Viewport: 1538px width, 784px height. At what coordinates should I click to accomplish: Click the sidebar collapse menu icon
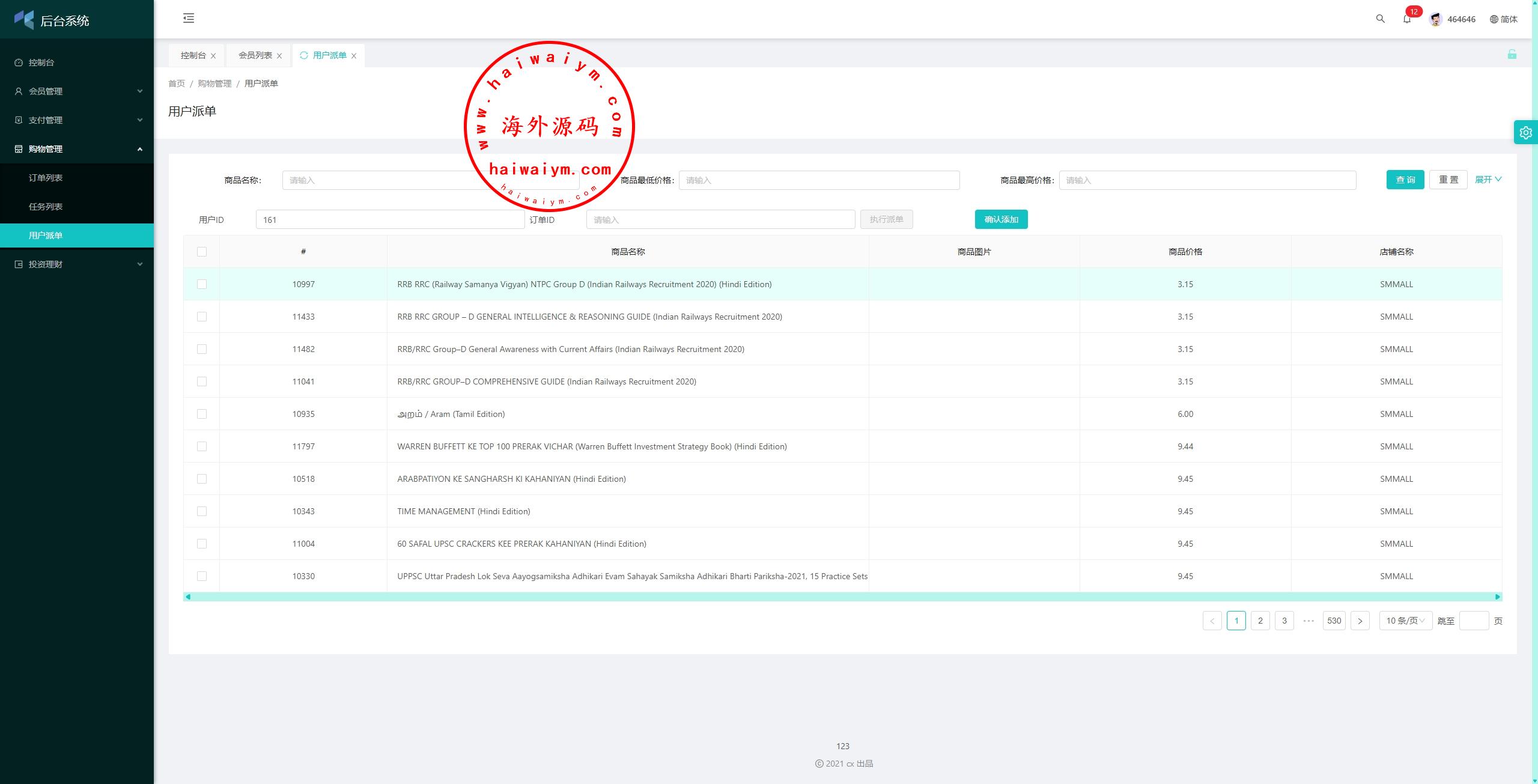(189, 18)
